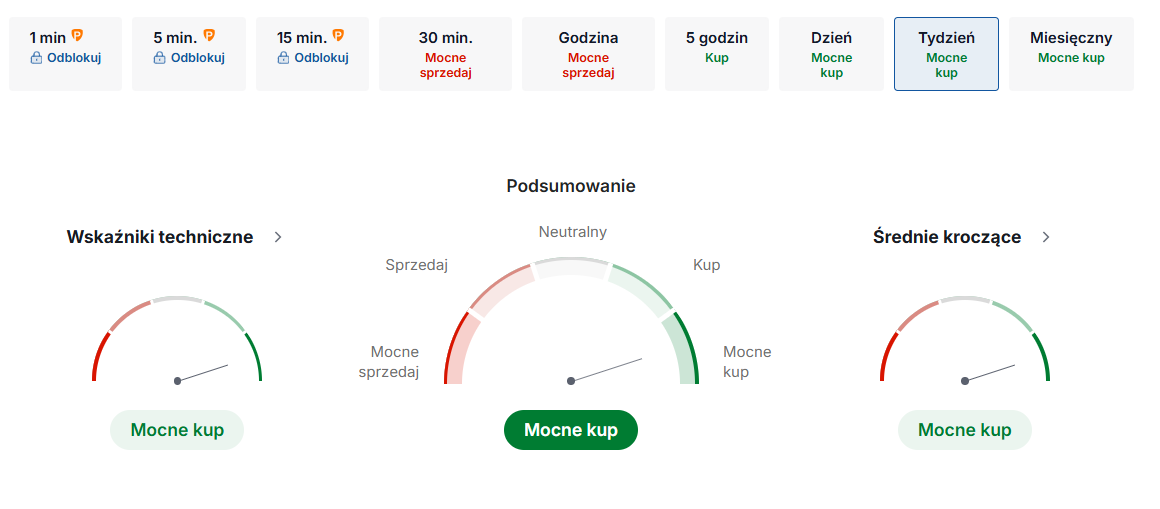Click the dark green Mocne kup summary button

[x=570, y=430]
